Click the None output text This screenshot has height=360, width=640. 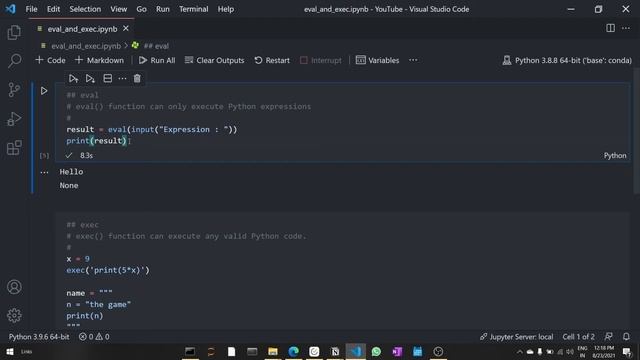click(69, 185)
